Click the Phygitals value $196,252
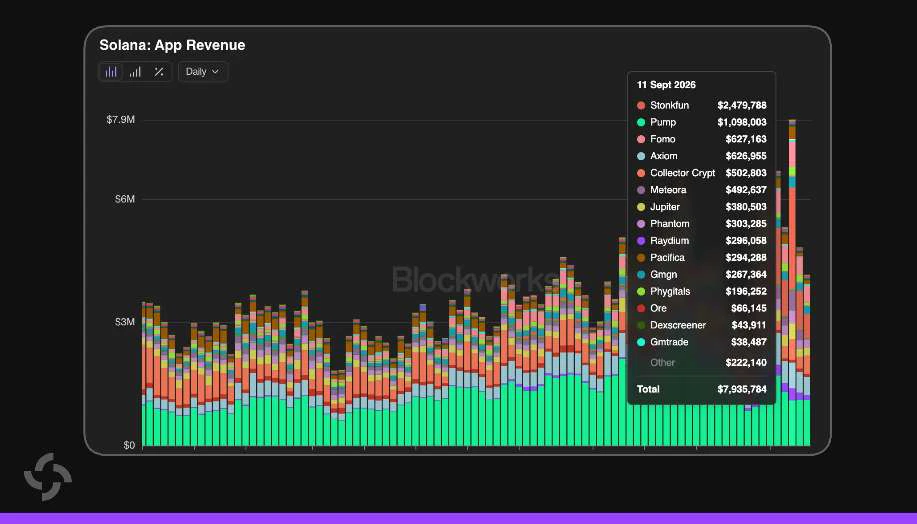The image size is (917, 524). click(746, 291)
